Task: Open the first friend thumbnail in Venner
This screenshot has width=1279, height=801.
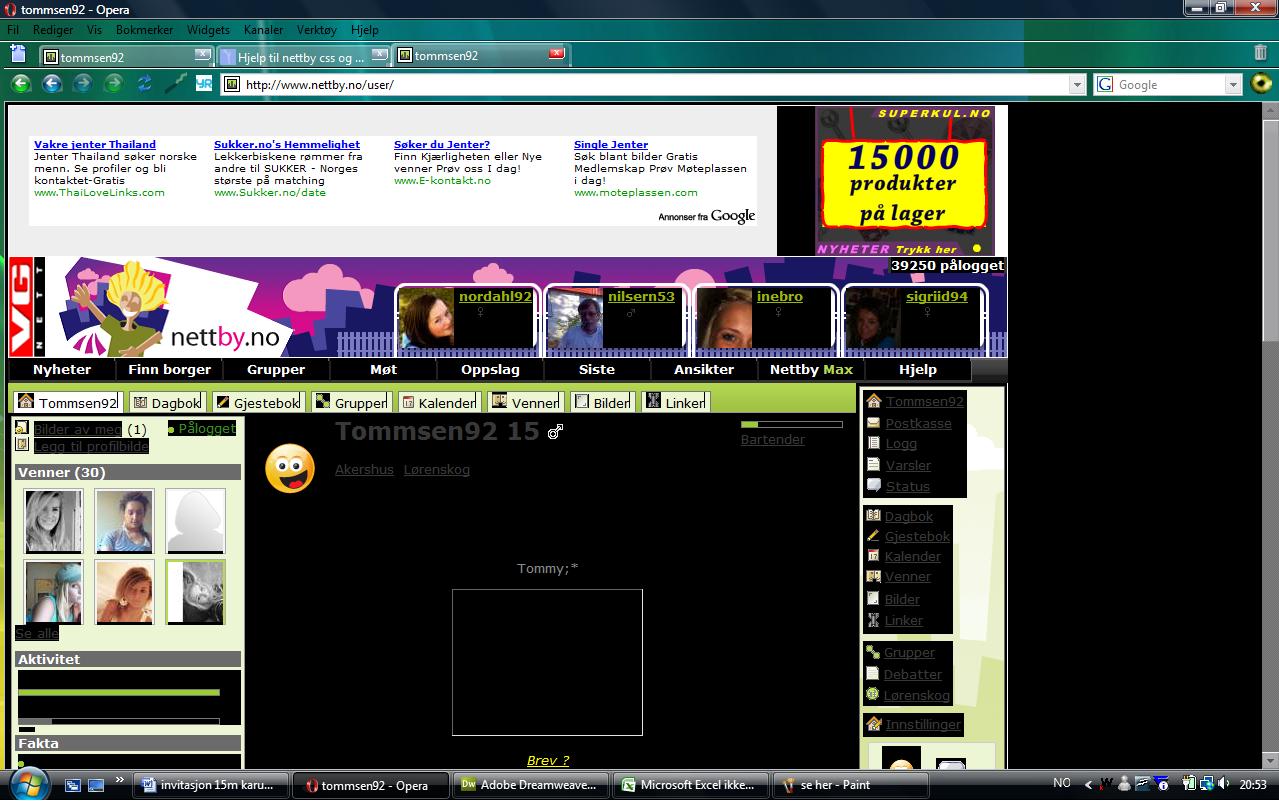Action: click(53, 520)
